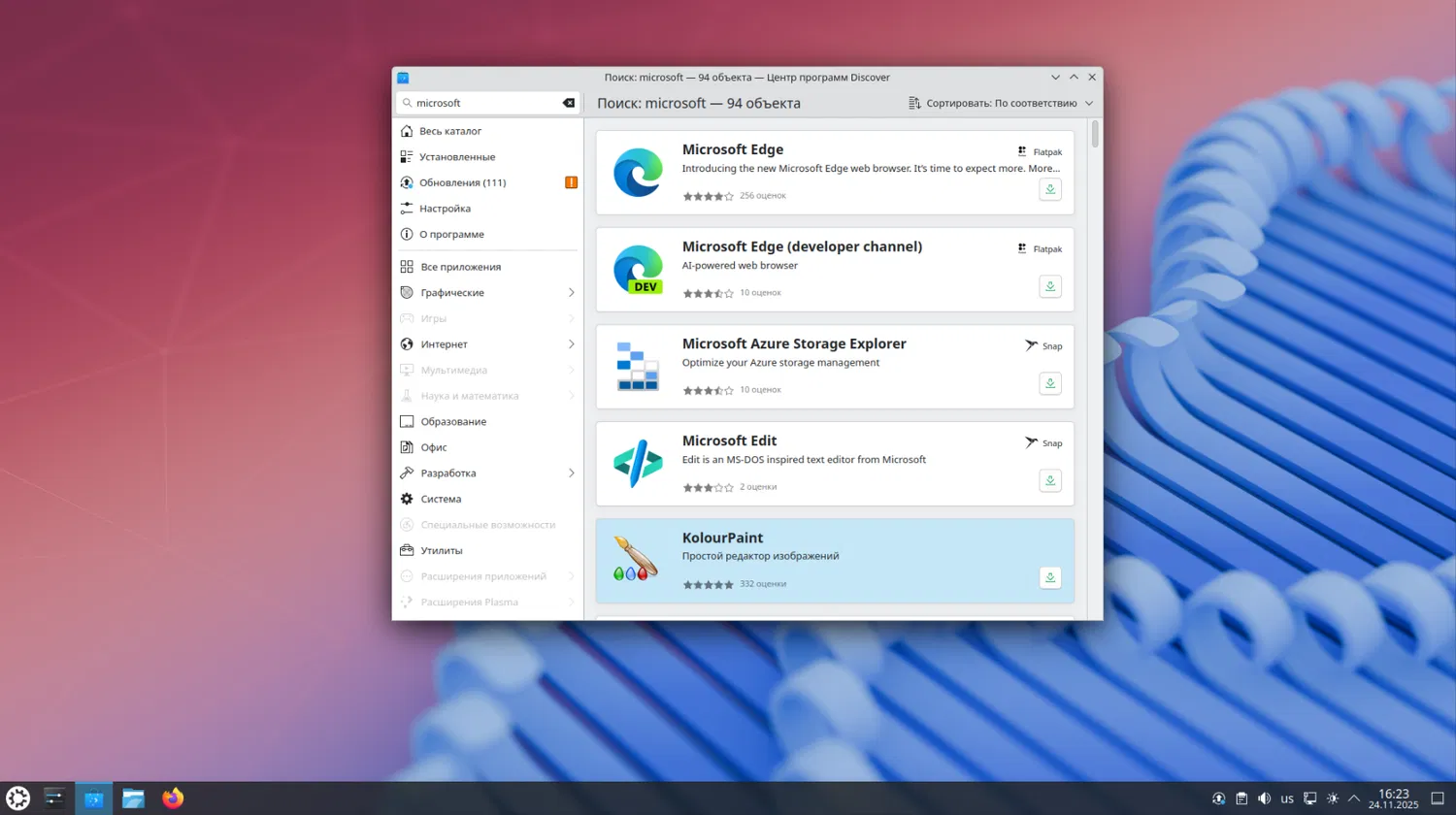Click the us keyboard layout indicator
Viewport: 1456px width, 815px height.
click(1287, 799)
